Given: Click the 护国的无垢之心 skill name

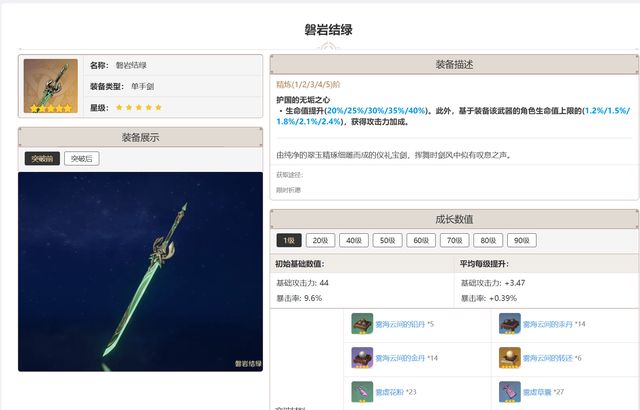Looking at the screenshot, I should coord(303,100).
